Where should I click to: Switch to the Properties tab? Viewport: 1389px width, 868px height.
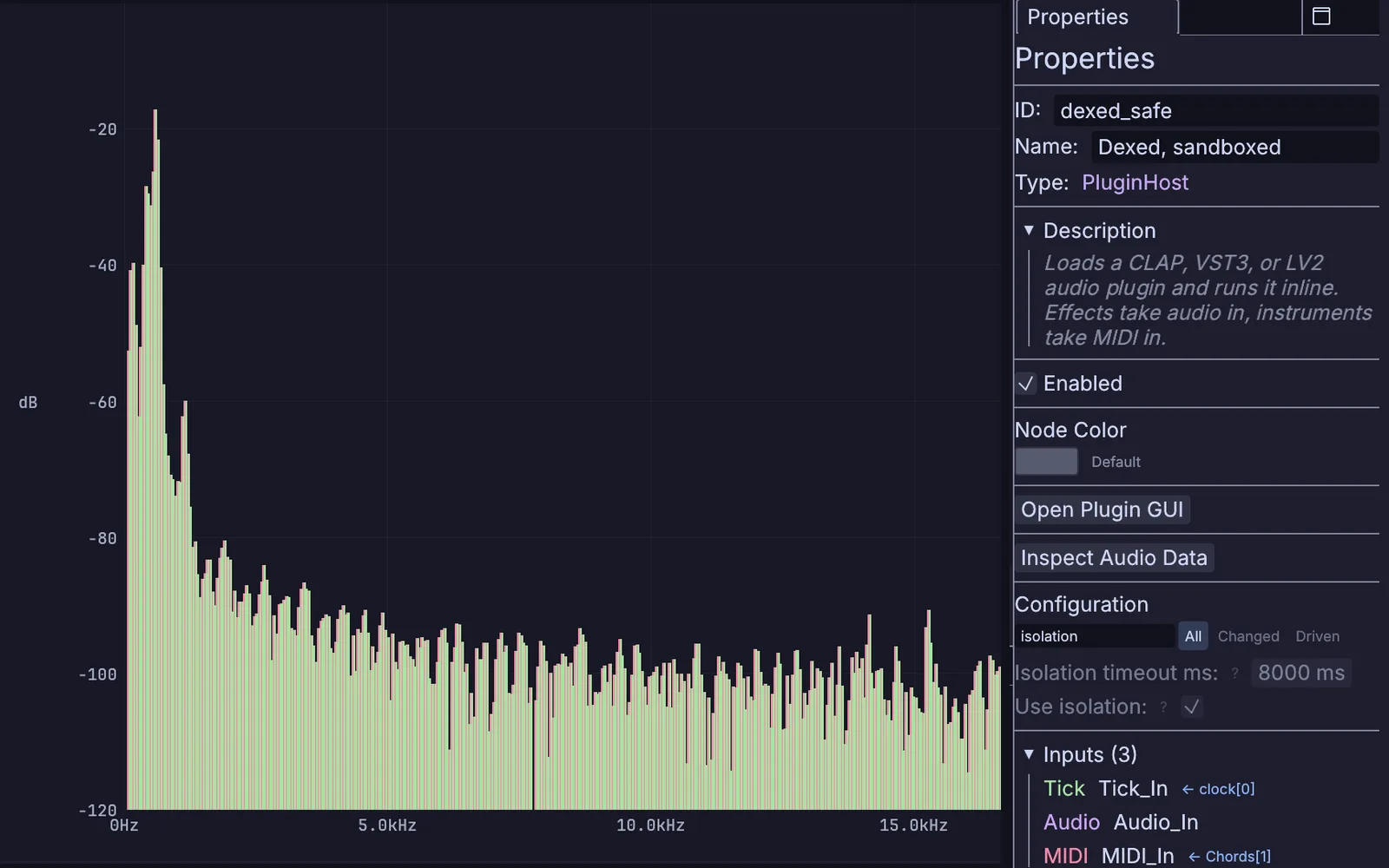(1096, 17)
